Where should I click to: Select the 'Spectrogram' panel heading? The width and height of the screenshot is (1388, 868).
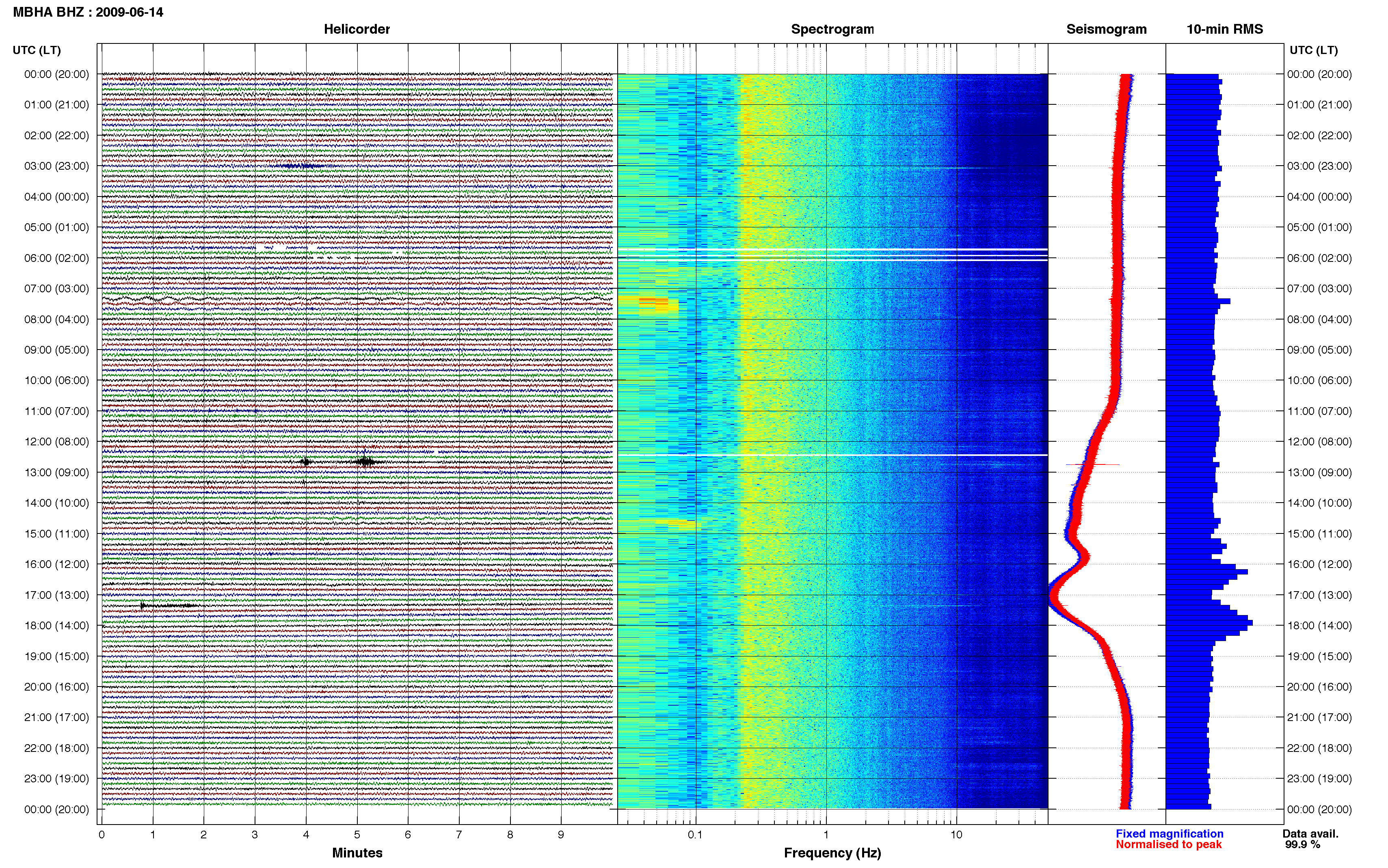tap(832, 29)
